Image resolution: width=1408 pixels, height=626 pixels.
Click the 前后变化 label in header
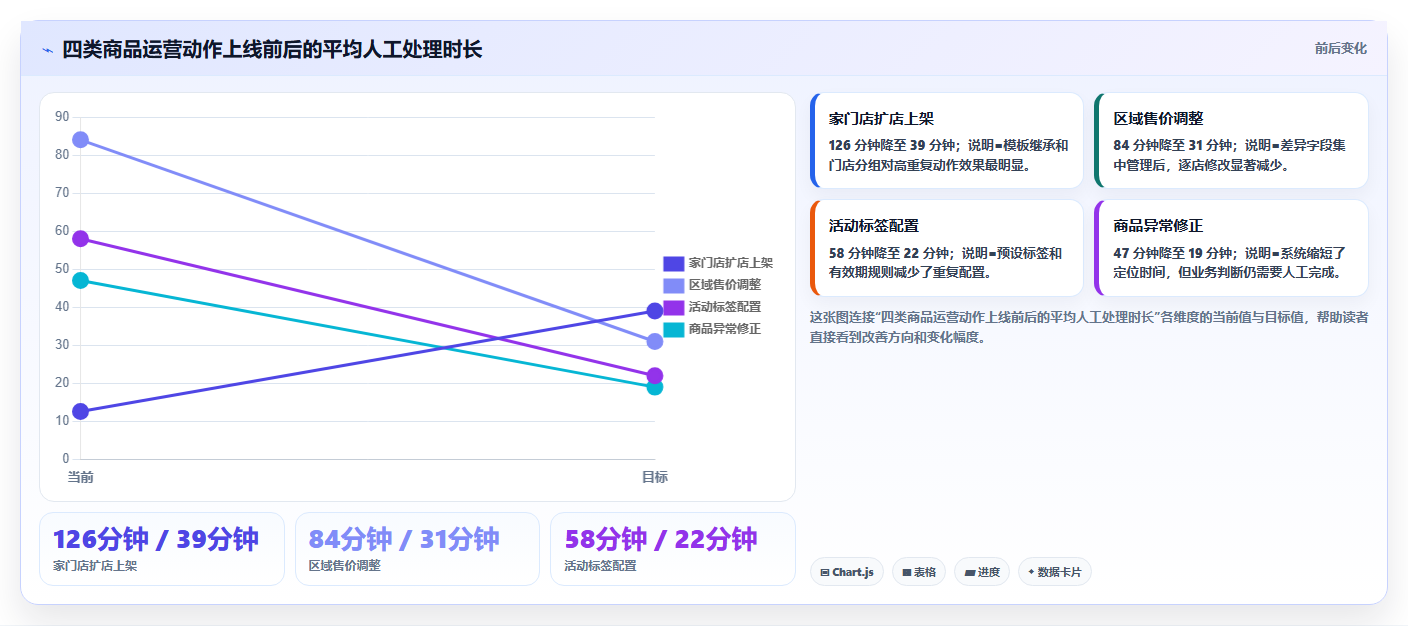[1340, 49]
